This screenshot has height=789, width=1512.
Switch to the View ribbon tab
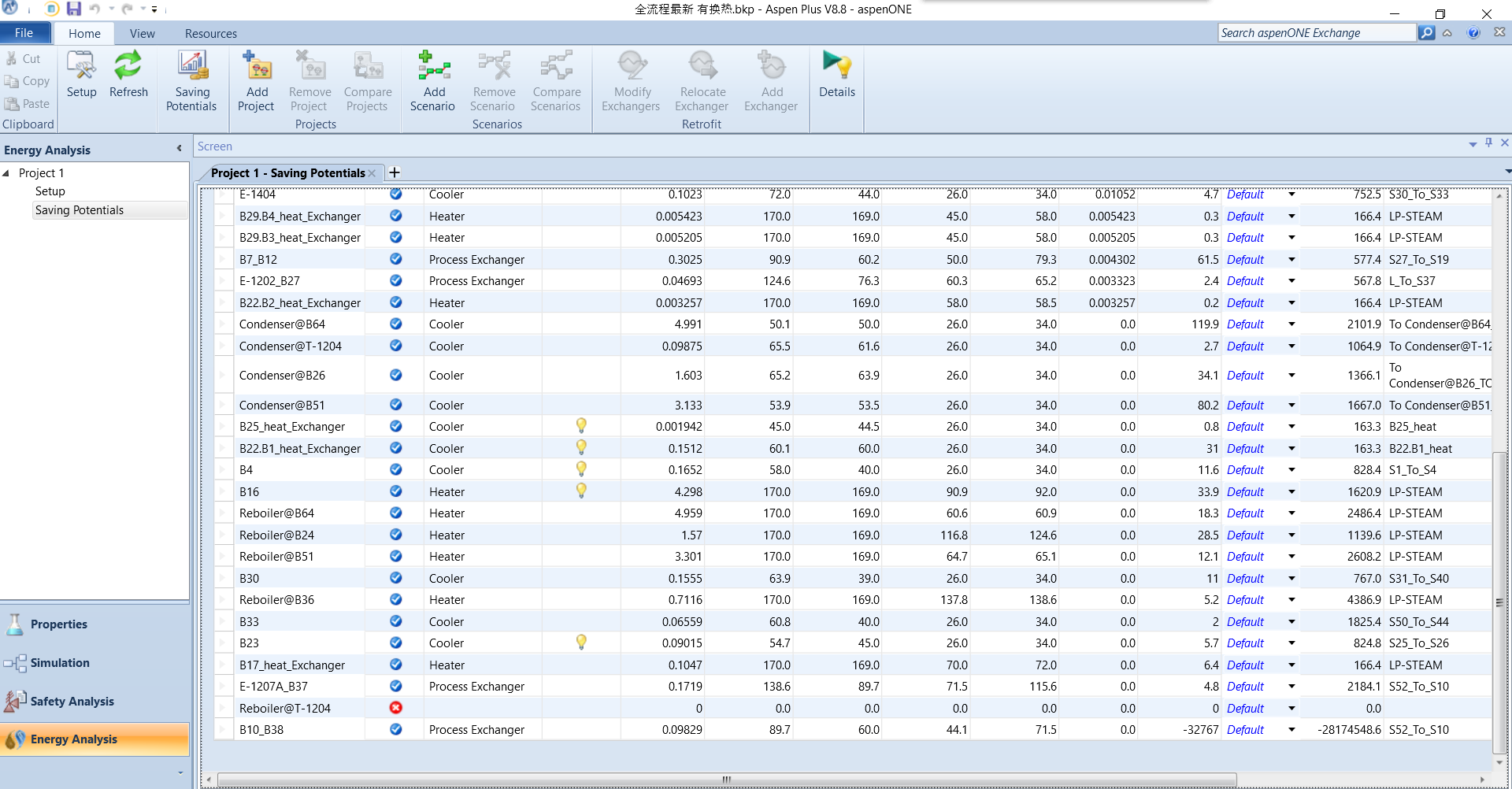pyautogui.click(x=143, y=34)
